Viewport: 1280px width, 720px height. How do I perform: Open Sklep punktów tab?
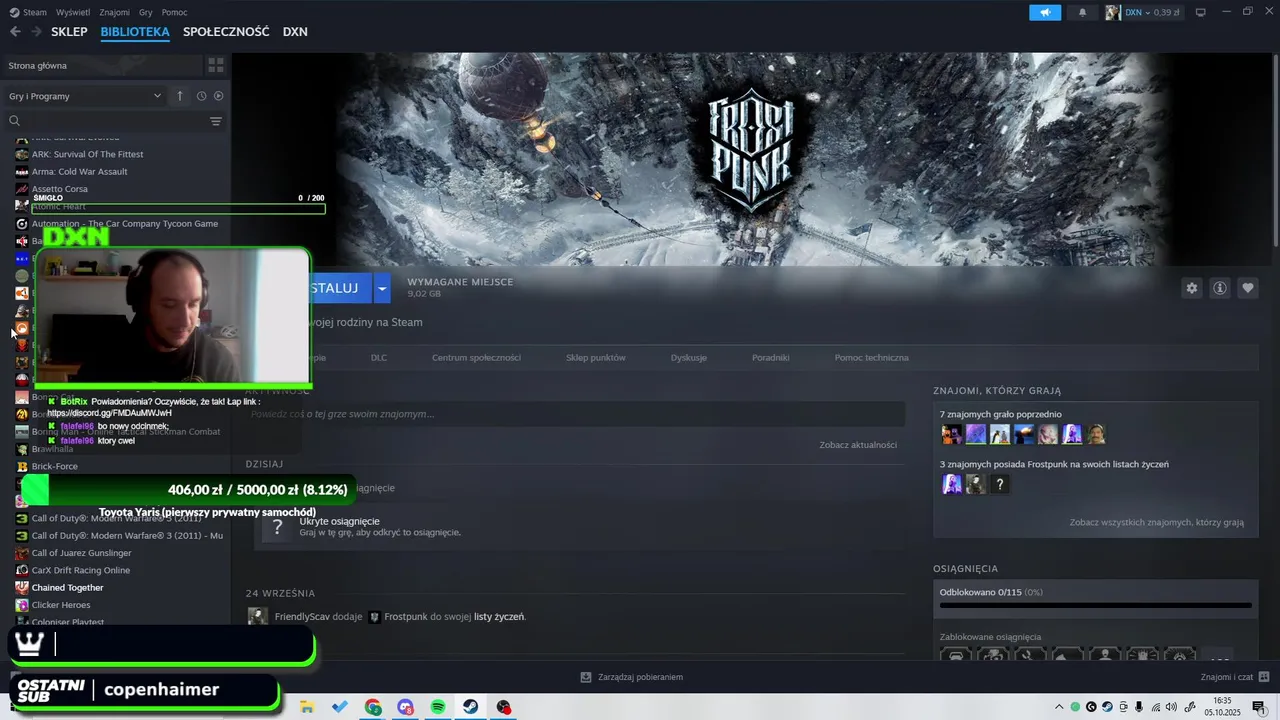click(x=596, y=357)
